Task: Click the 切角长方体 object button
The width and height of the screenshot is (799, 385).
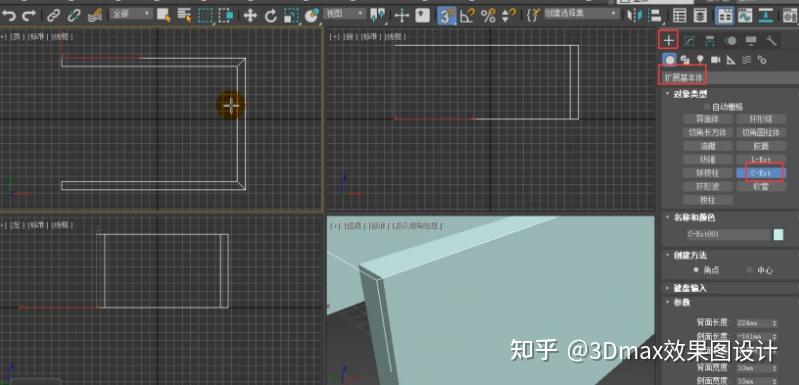Action: point(707,132)
